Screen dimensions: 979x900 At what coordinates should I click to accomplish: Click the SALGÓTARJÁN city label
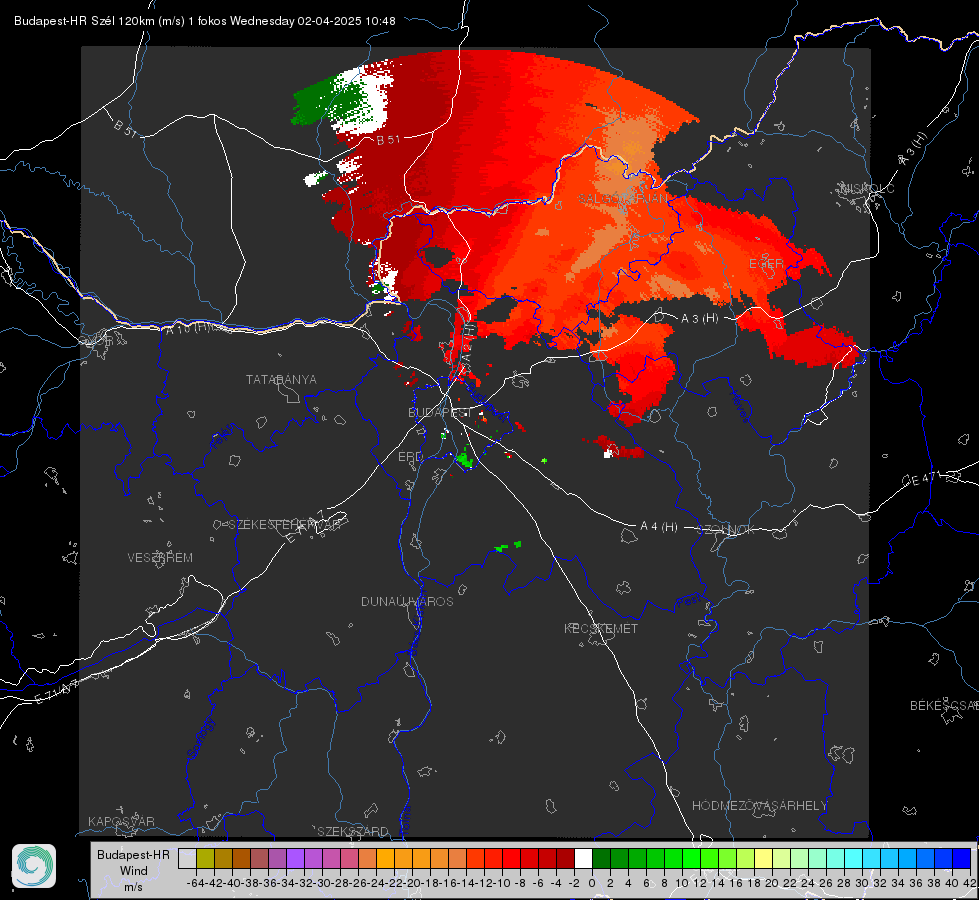(622, 199)
